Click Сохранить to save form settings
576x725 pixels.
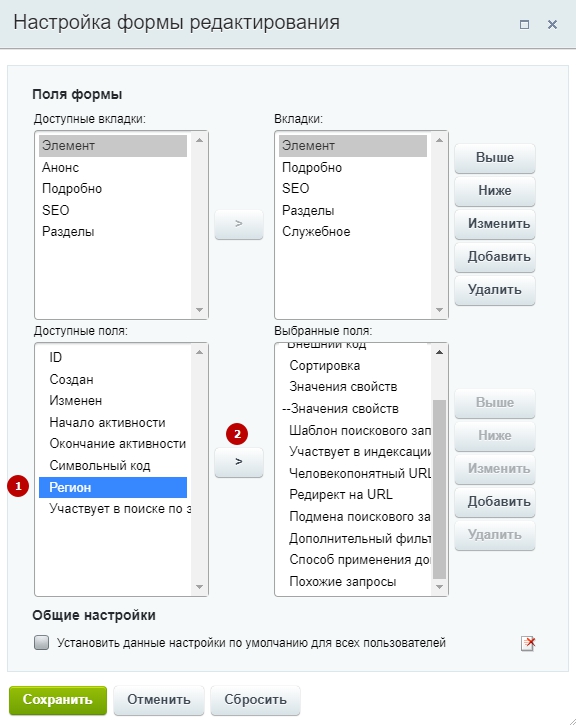click(x=58, y=700)
